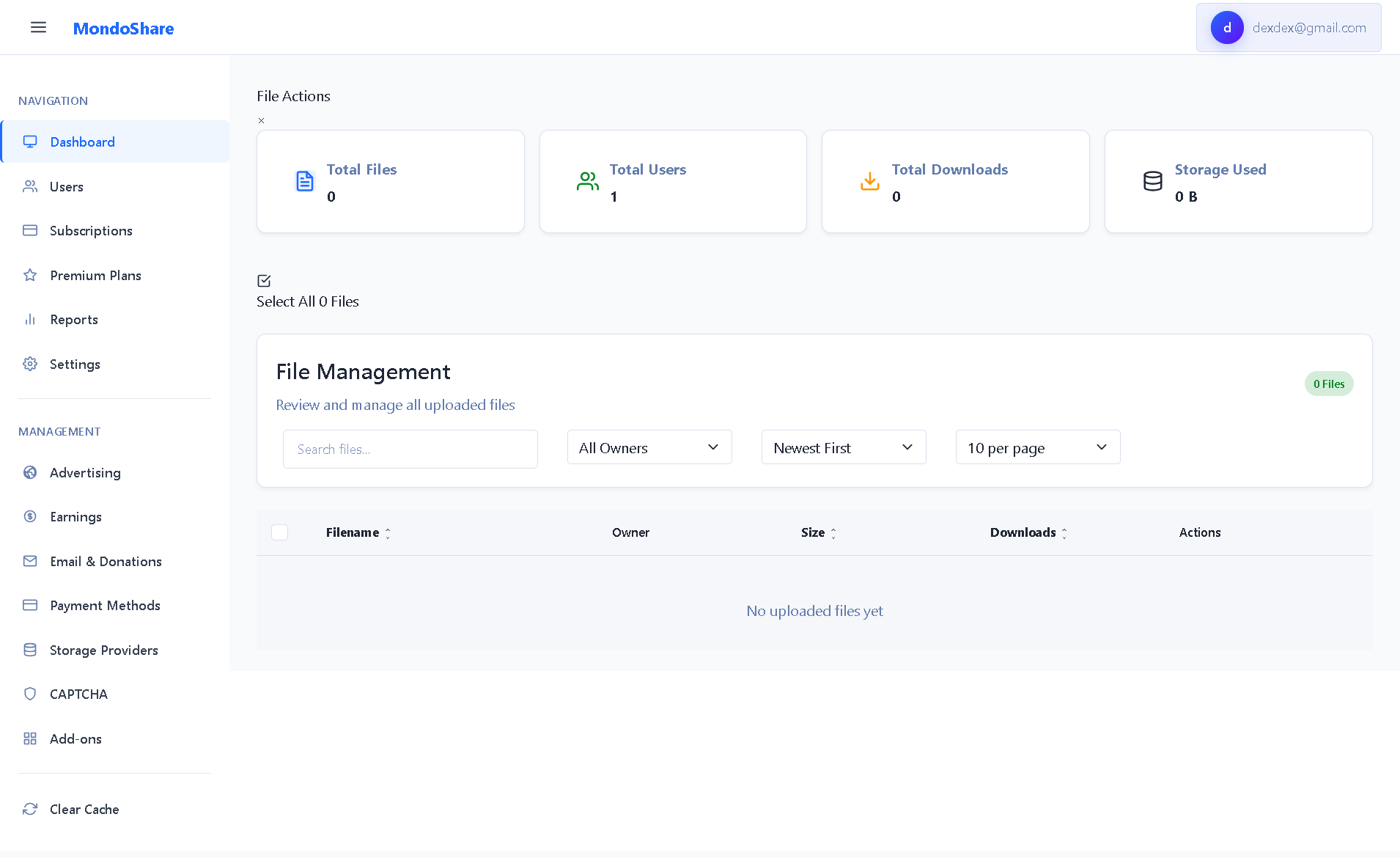Click the Total Downloads card title
The height and width of the screenshot is (858, 1400).
pyautogui.click(x=950, y=169)
